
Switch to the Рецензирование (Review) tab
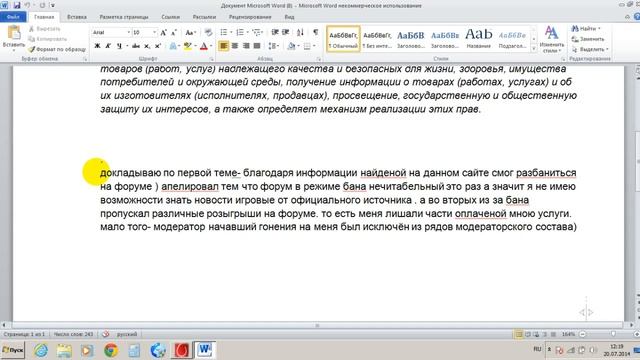click(250, 17)
